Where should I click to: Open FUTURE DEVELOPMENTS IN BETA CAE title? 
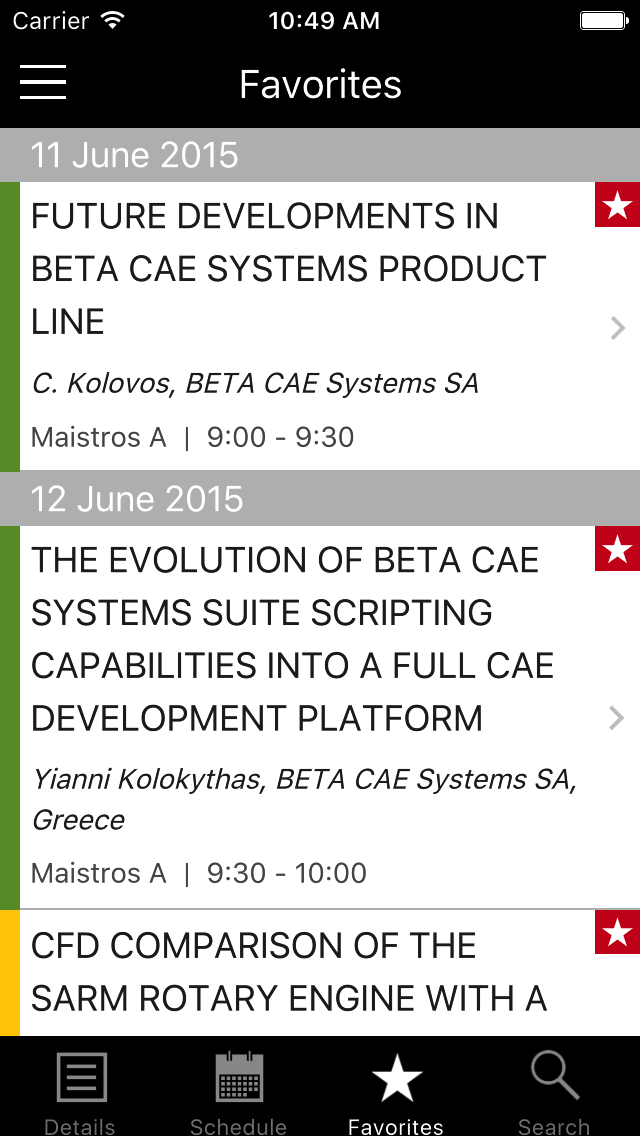289,268
